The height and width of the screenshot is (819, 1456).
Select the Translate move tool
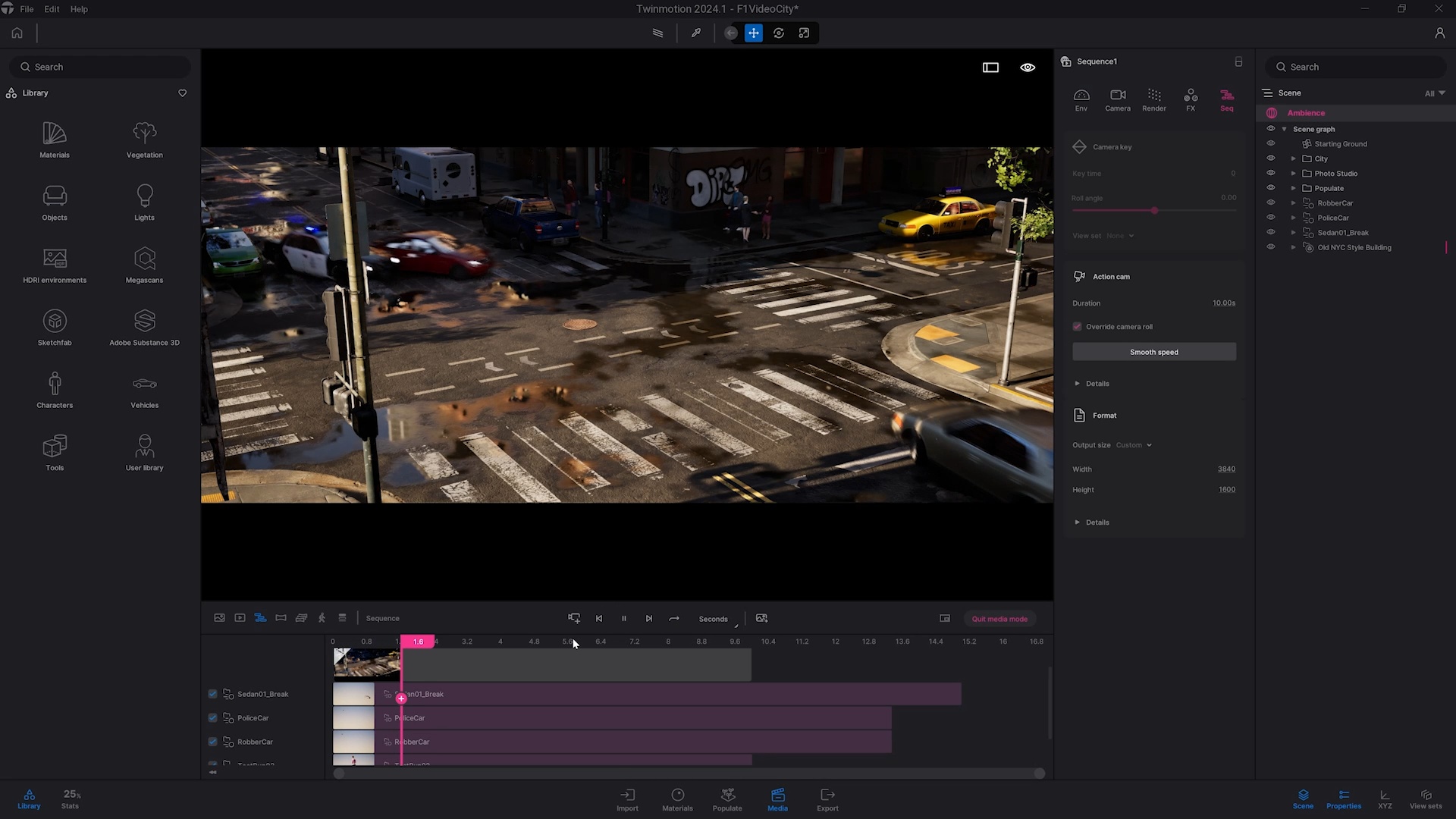(x=754, y=33)
